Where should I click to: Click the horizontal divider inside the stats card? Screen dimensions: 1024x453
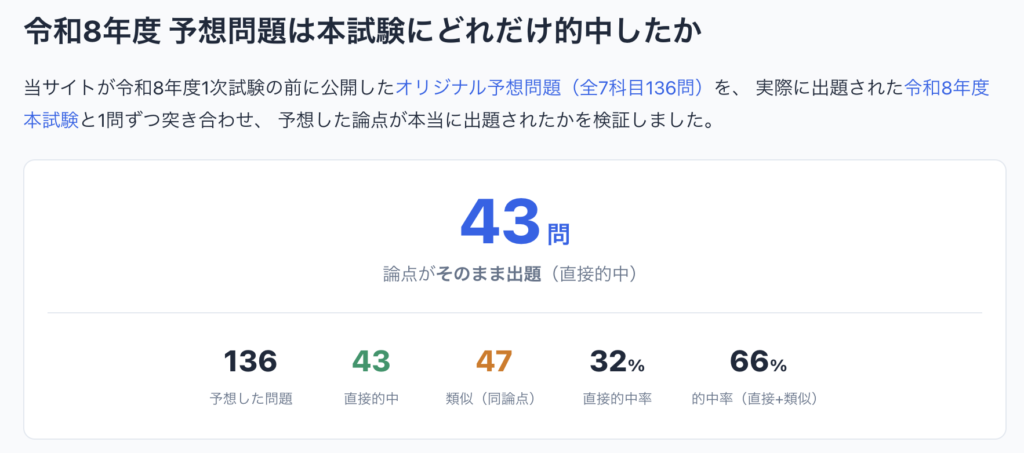tap(515, 313)
